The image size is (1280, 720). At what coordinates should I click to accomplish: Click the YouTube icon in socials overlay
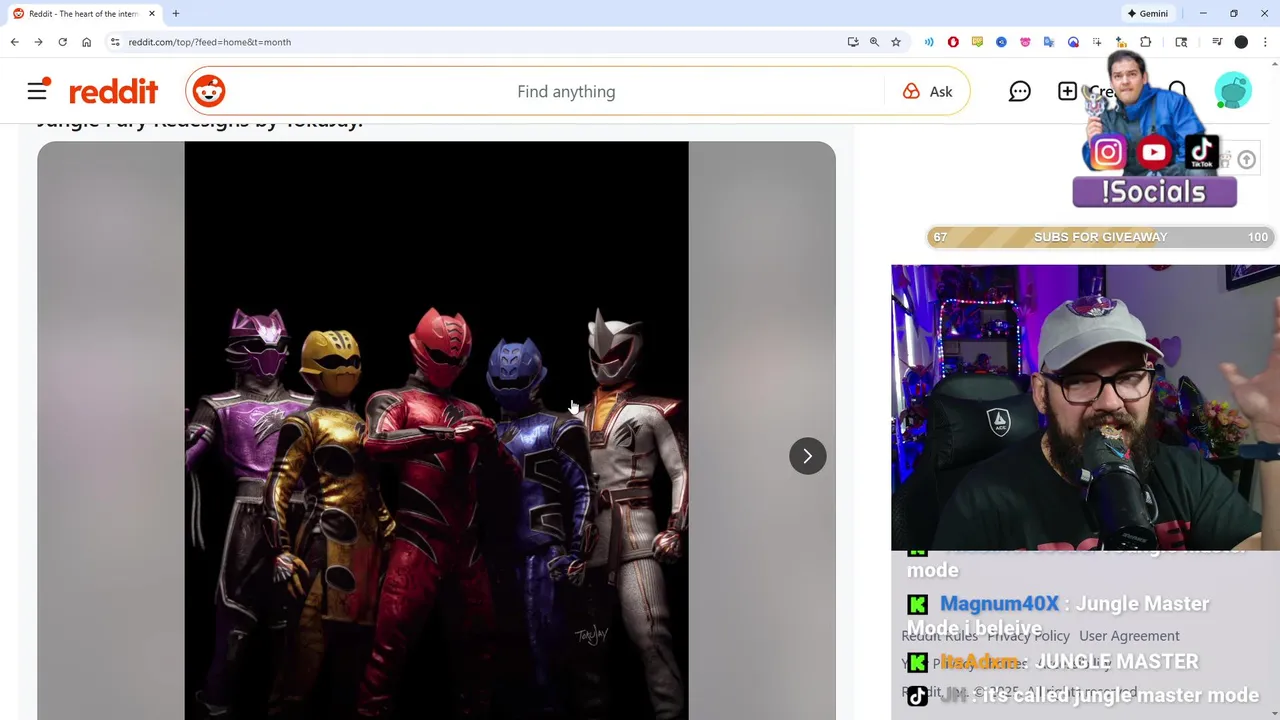pos(1154,153)
